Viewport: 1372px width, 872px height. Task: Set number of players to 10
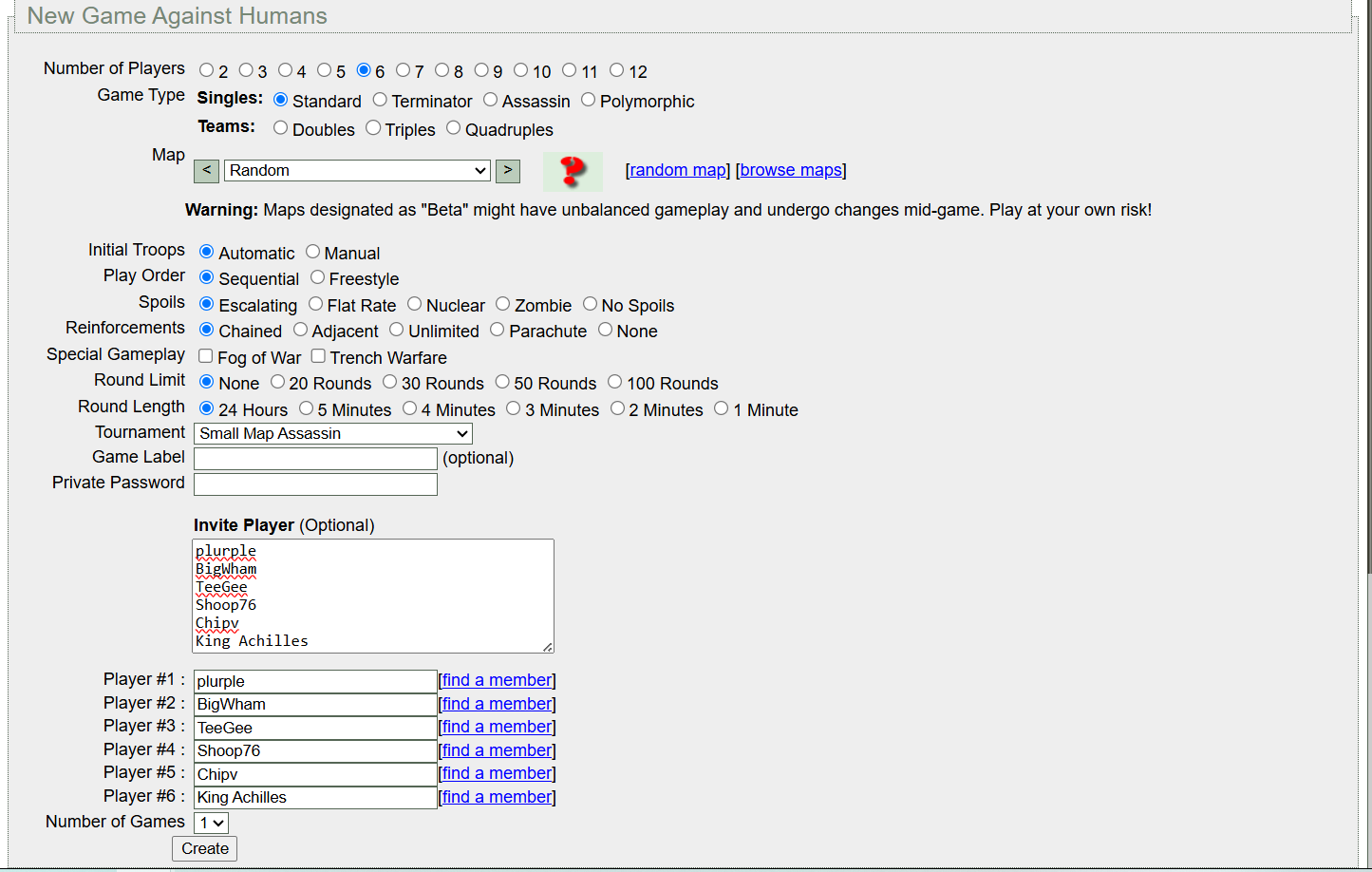point(520,70)
